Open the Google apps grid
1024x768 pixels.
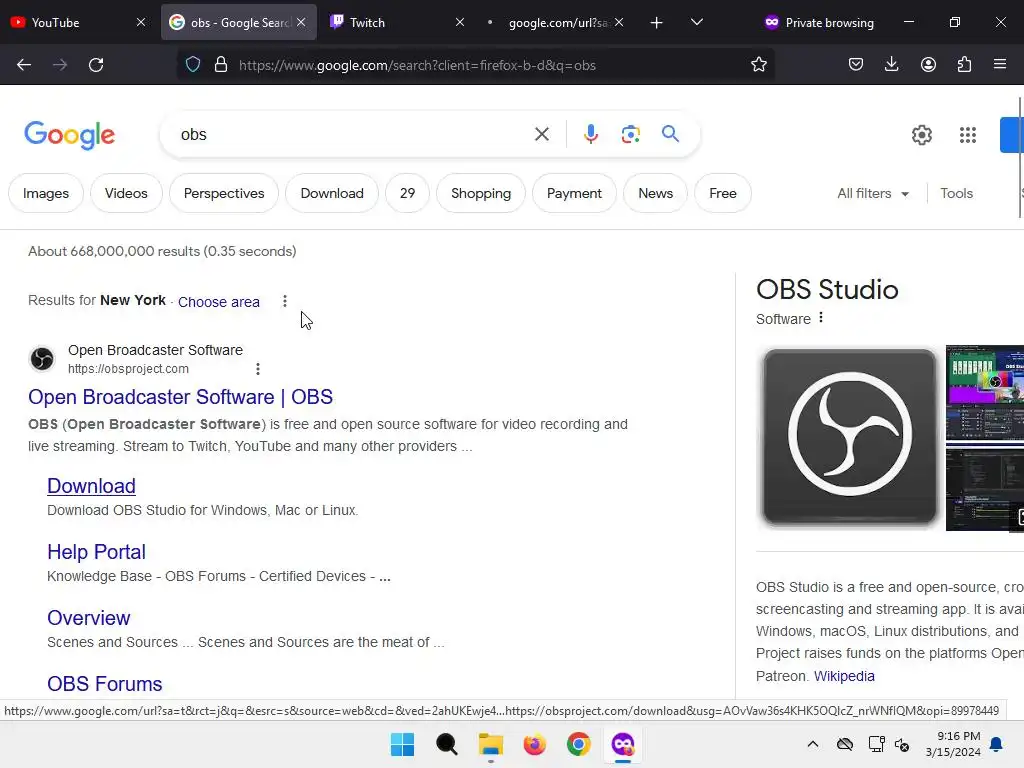click(967, 135)
